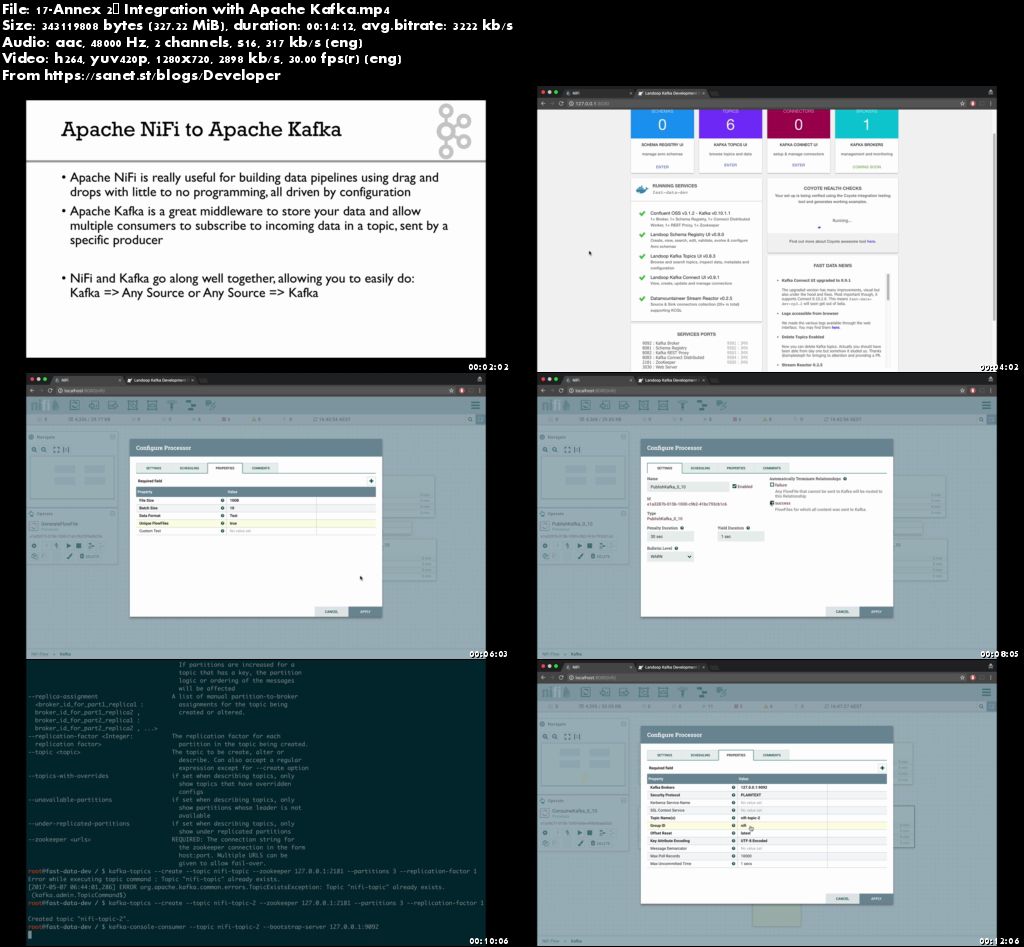Click Cancel button in 00:06:03 frame
Screen dimensions: 1024x947
(x=332, y=611)
